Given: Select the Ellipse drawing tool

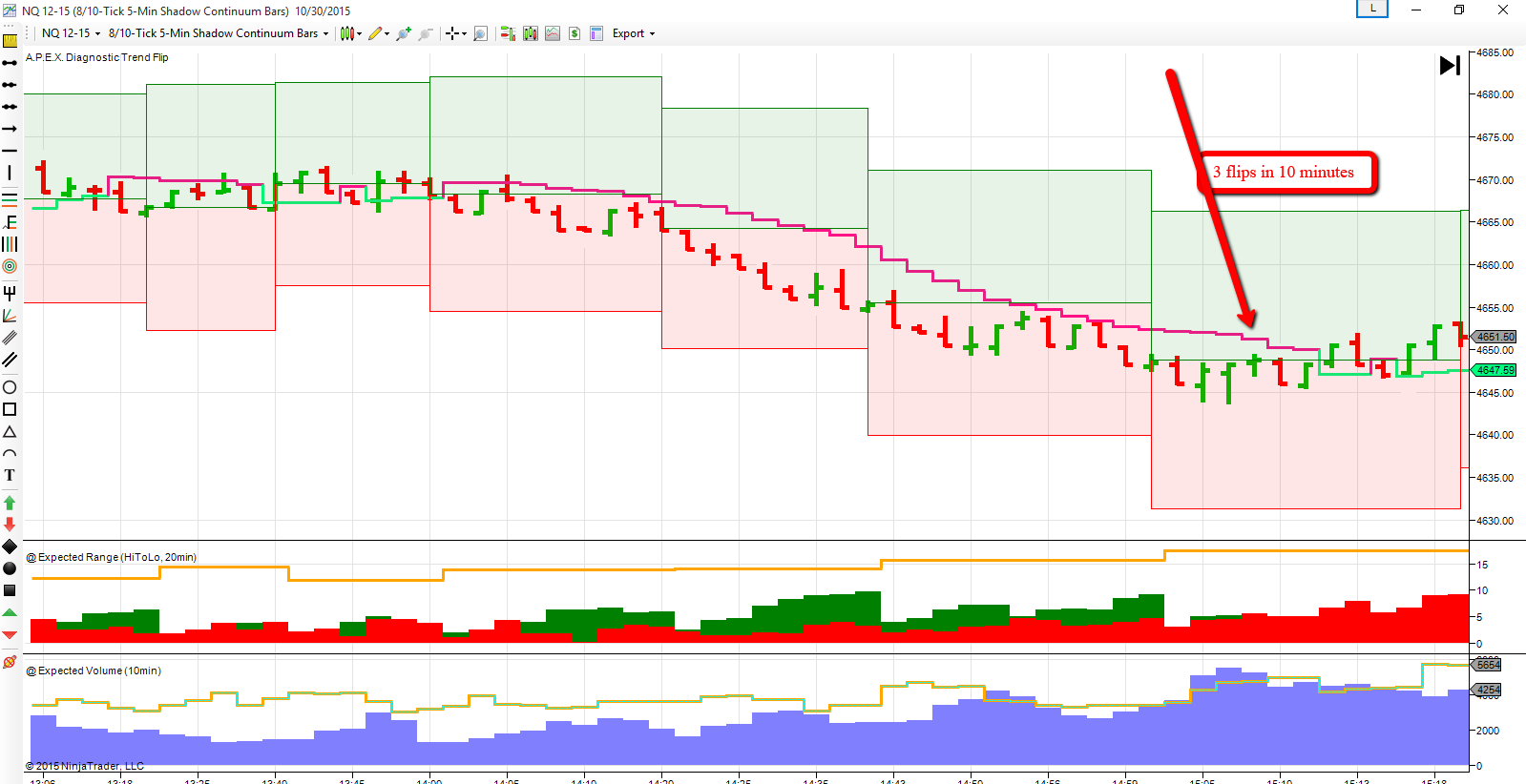Looking at the screenshot, I should coord(10,387).
